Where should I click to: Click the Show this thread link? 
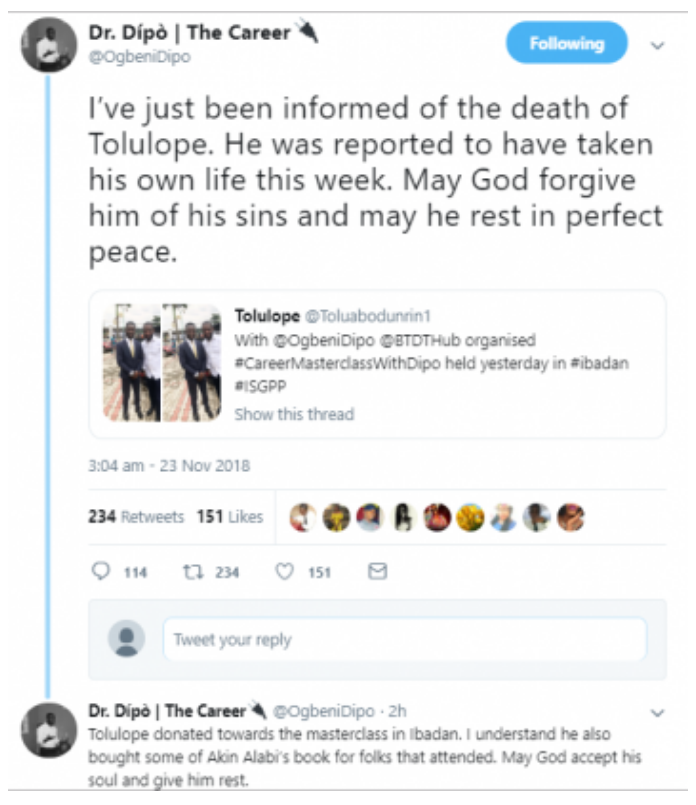tap(294, 414)
